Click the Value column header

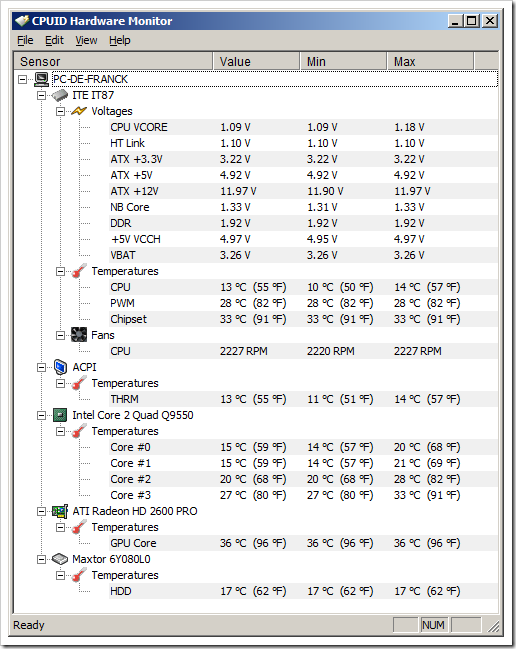tap(256, 61)
